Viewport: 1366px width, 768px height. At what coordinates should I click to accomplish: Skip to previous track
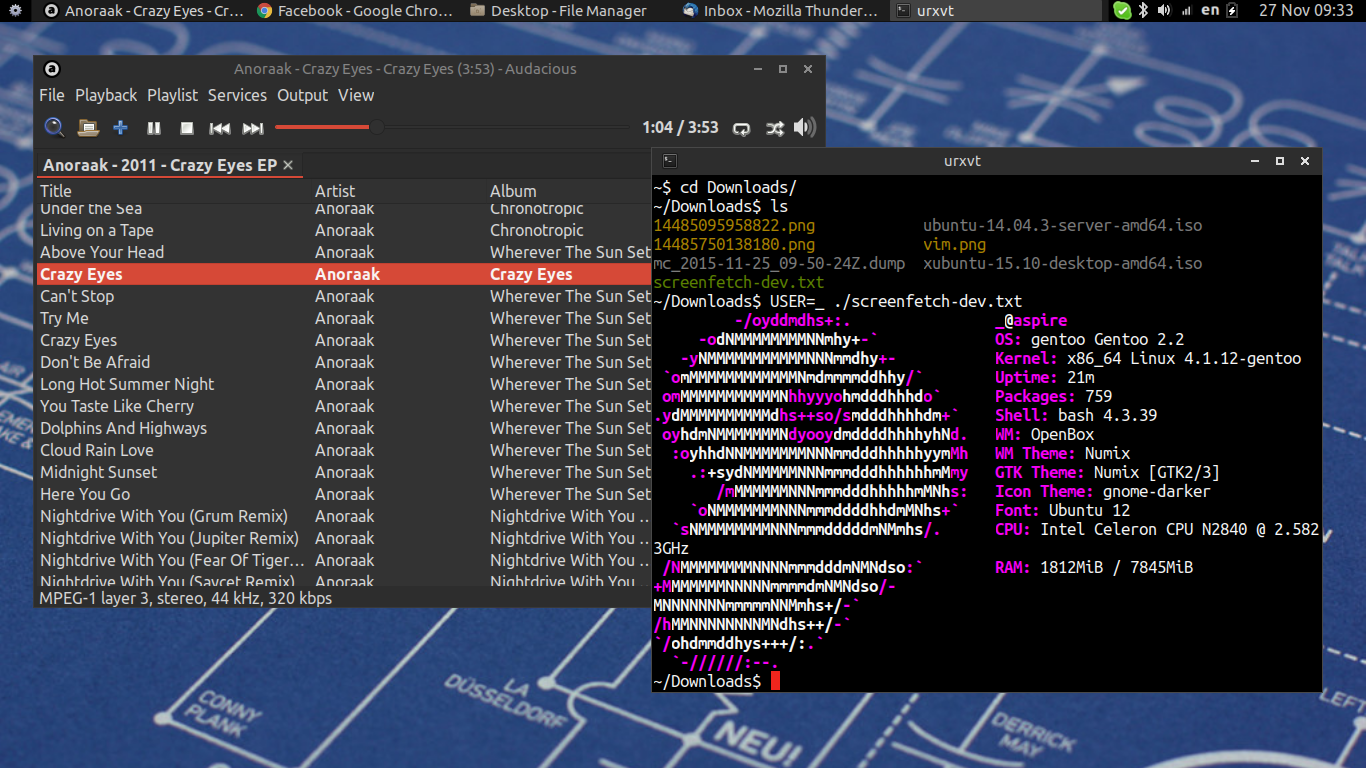pyautogui.click(x=220, y=128)
